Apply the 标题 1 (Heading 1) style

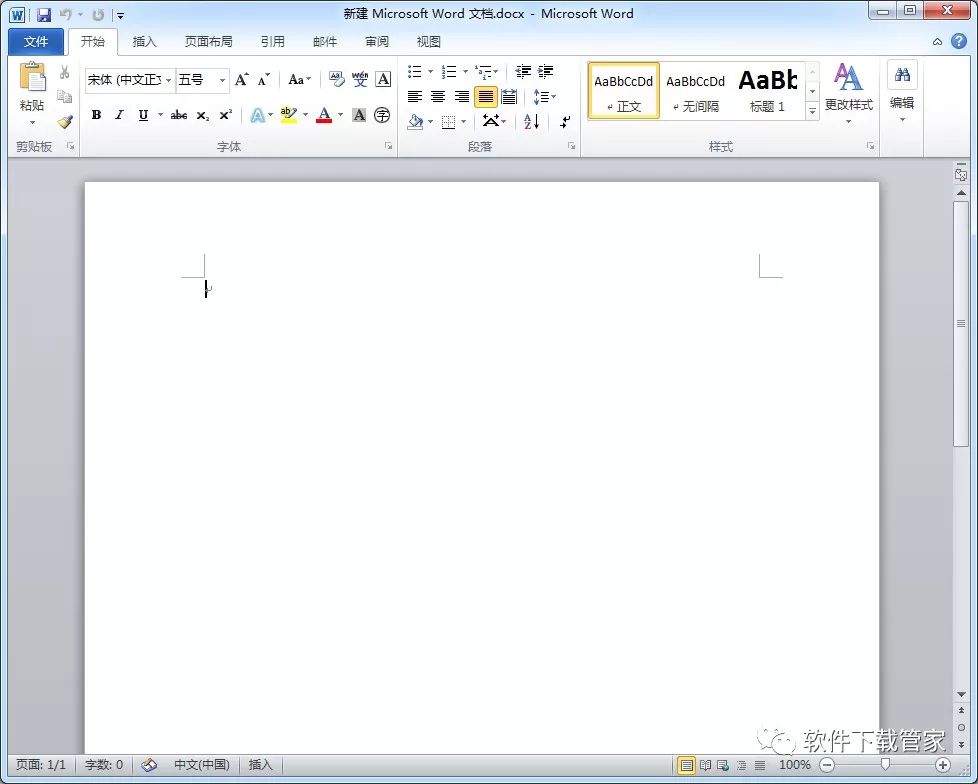click(768, 90)
